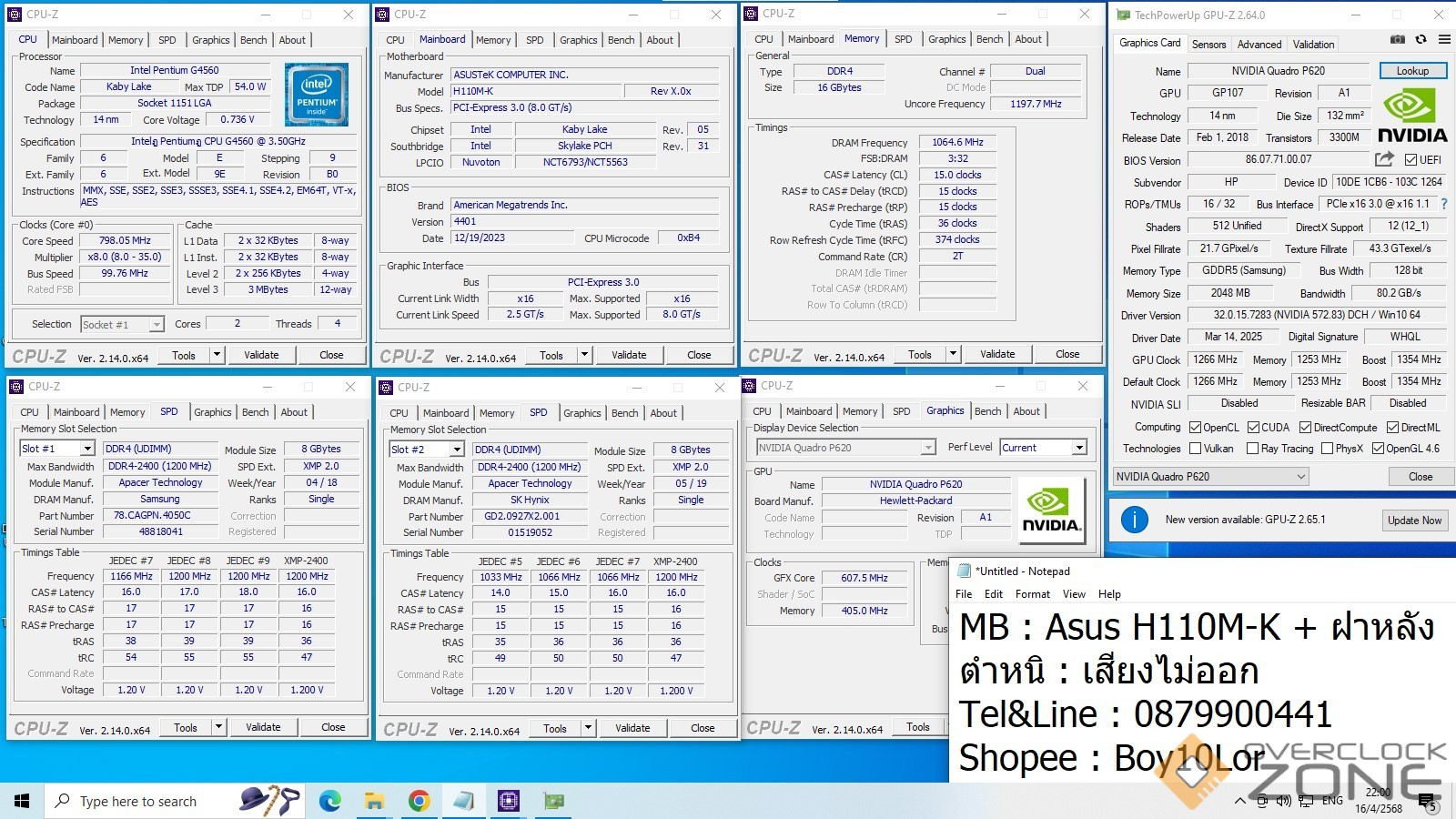Click the Lookup button in GPU-Z
The image size is (1456, 819).
coord(1412,71)
